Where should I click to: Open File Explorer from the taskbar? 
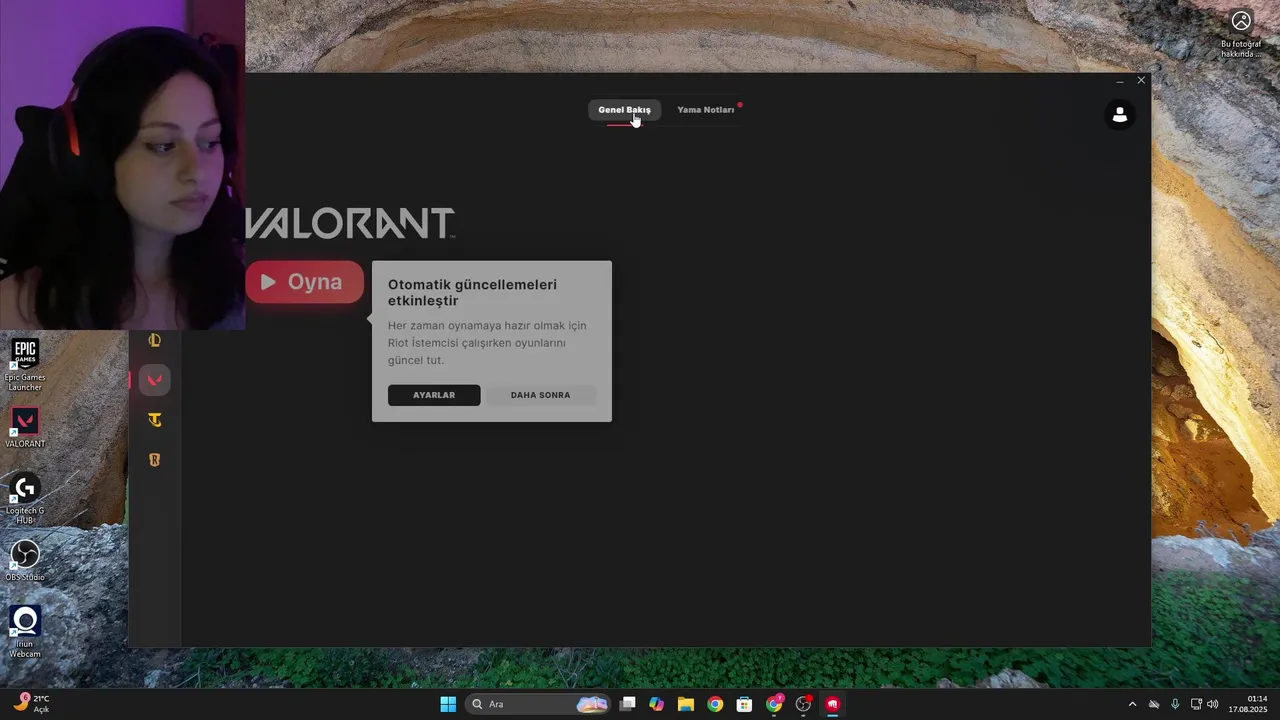(685, 704)
